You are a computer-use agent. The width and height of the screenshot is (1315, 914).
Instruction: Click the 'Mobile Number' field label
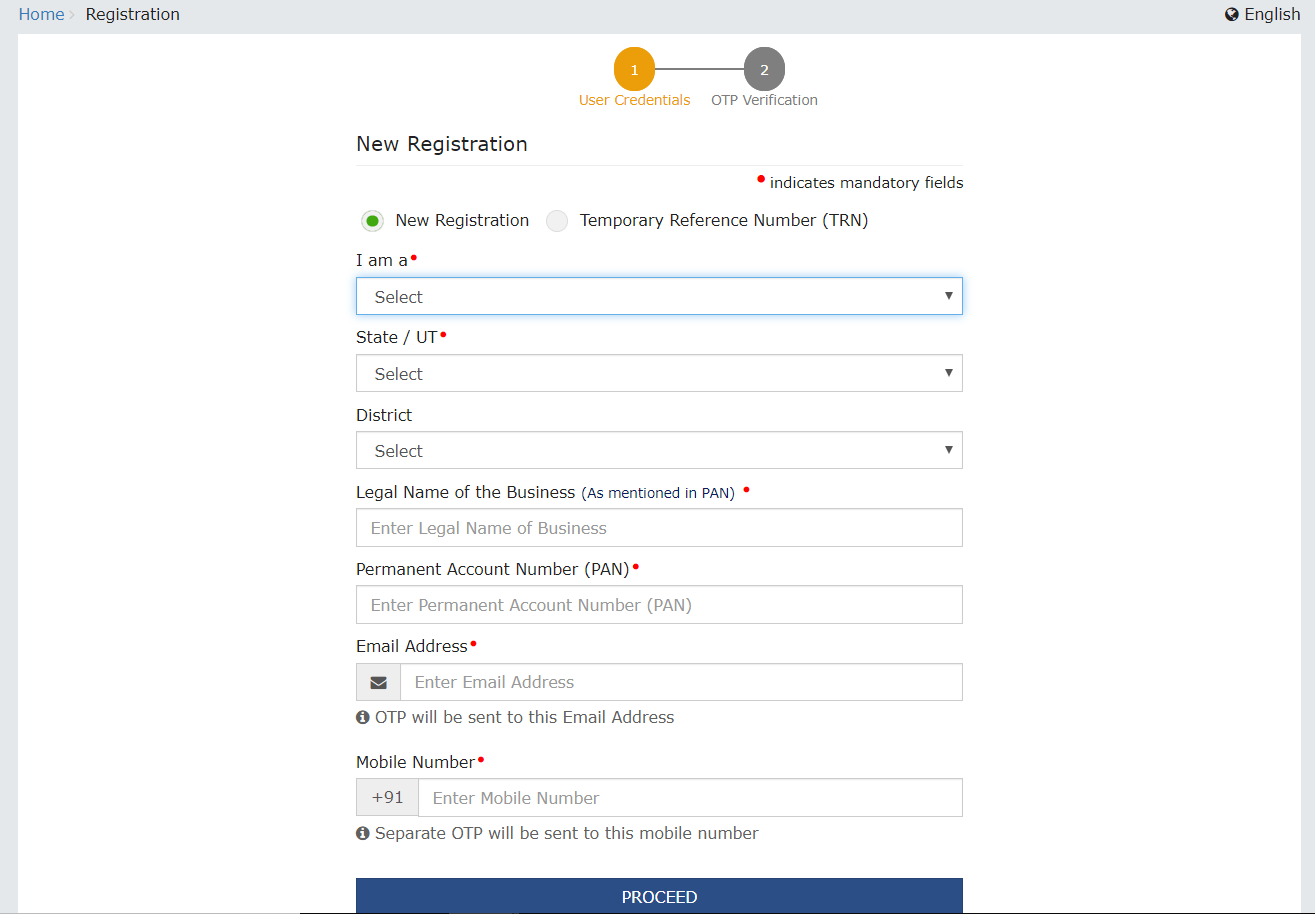click(x=415, y=762)
